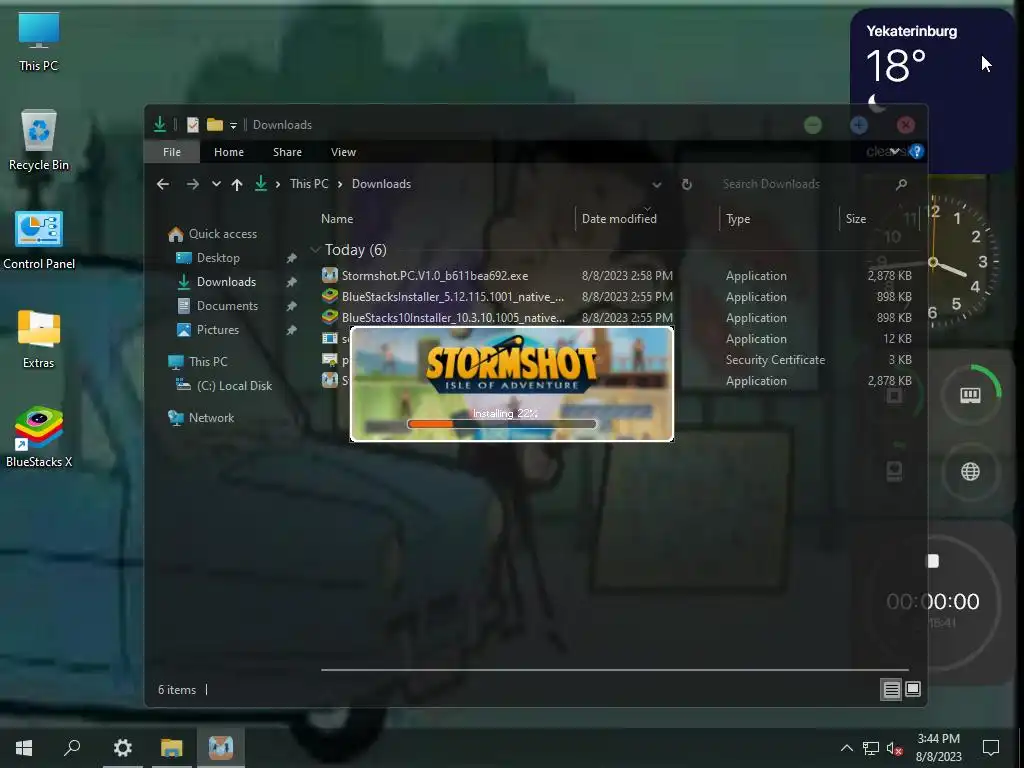Click Properties quick access toolbar icon

pyautogui.click(x=193, y=125)
